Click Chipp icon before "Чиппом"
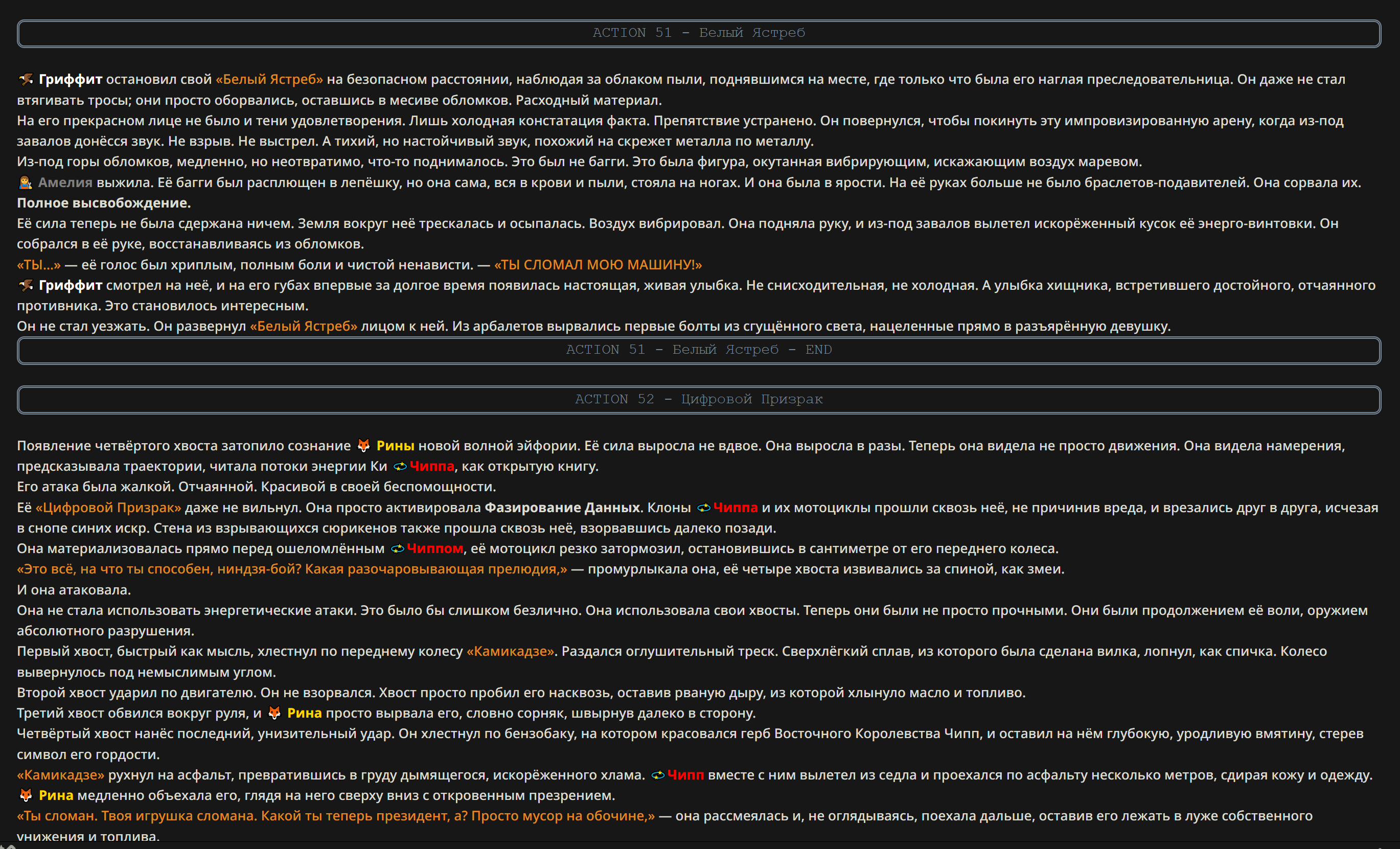1400x849 pixels. pyautogui.click(x=398, y=548)
